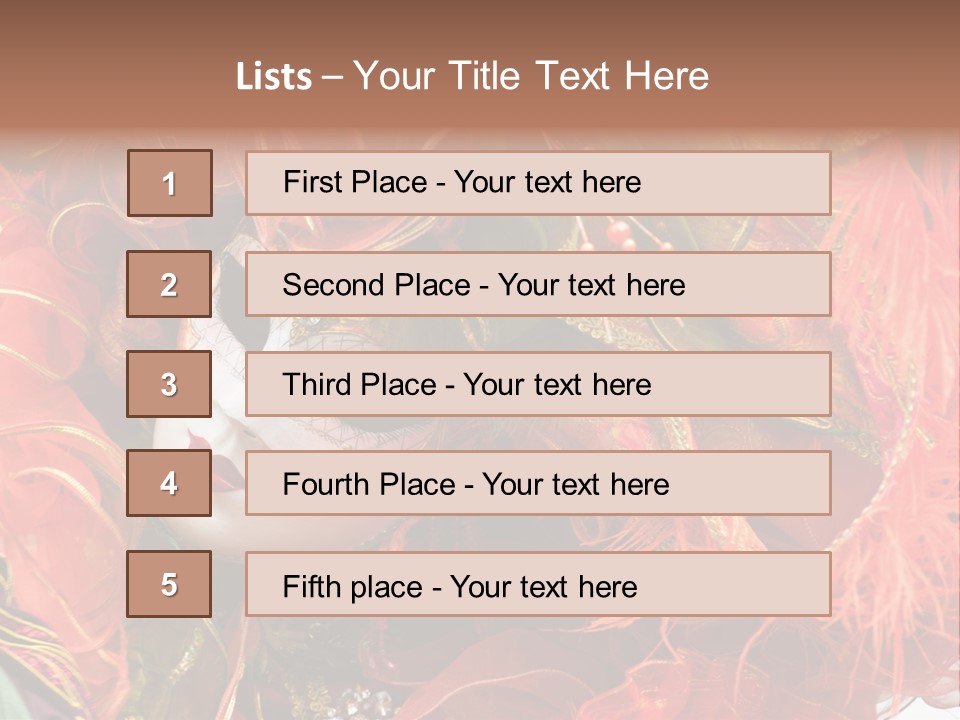The image size is (960, 720).
Task: Click the number 5 box
Action: [x=169, y=584]
